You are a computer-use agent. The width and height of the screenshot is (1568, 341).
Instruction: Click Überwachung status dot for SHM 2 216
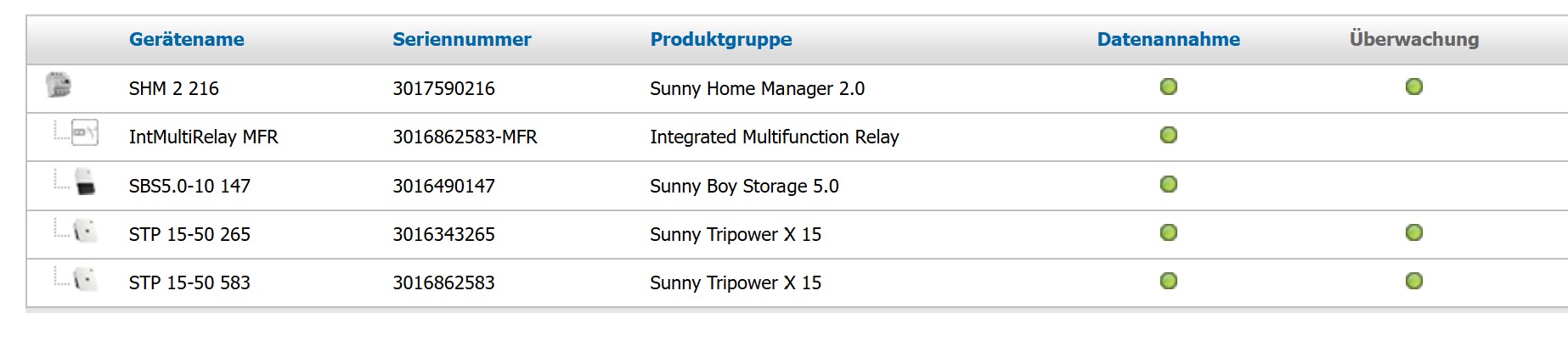point(1414,87)
